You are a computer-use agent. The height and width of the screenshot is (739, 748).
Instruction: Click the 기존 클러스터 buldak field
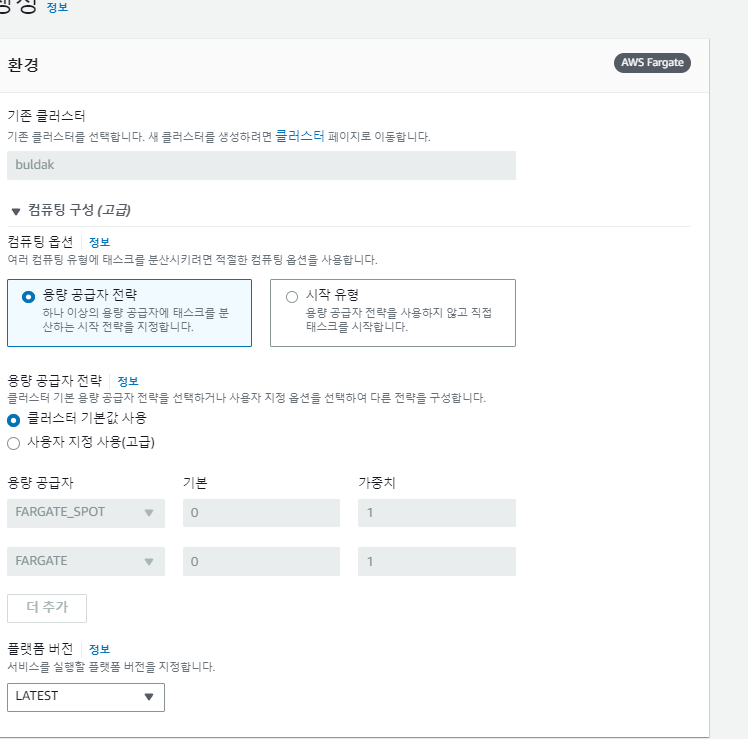point(261,166)
